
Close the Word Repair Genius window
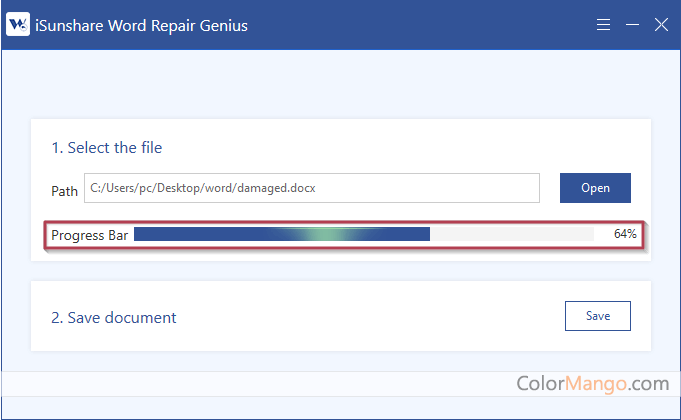point(661,25)
